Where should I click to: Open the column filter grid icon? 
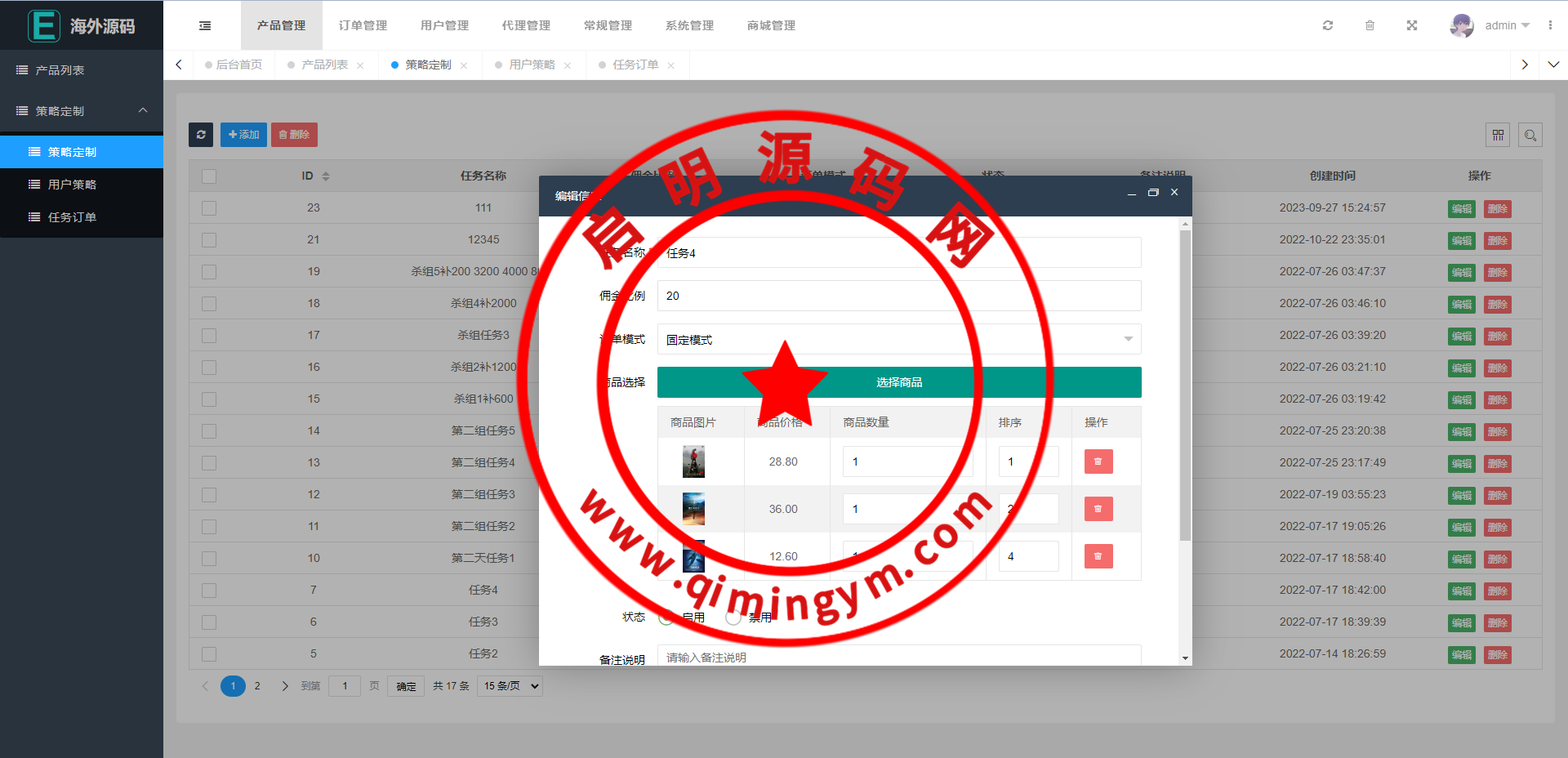(x=1498, y=135)
